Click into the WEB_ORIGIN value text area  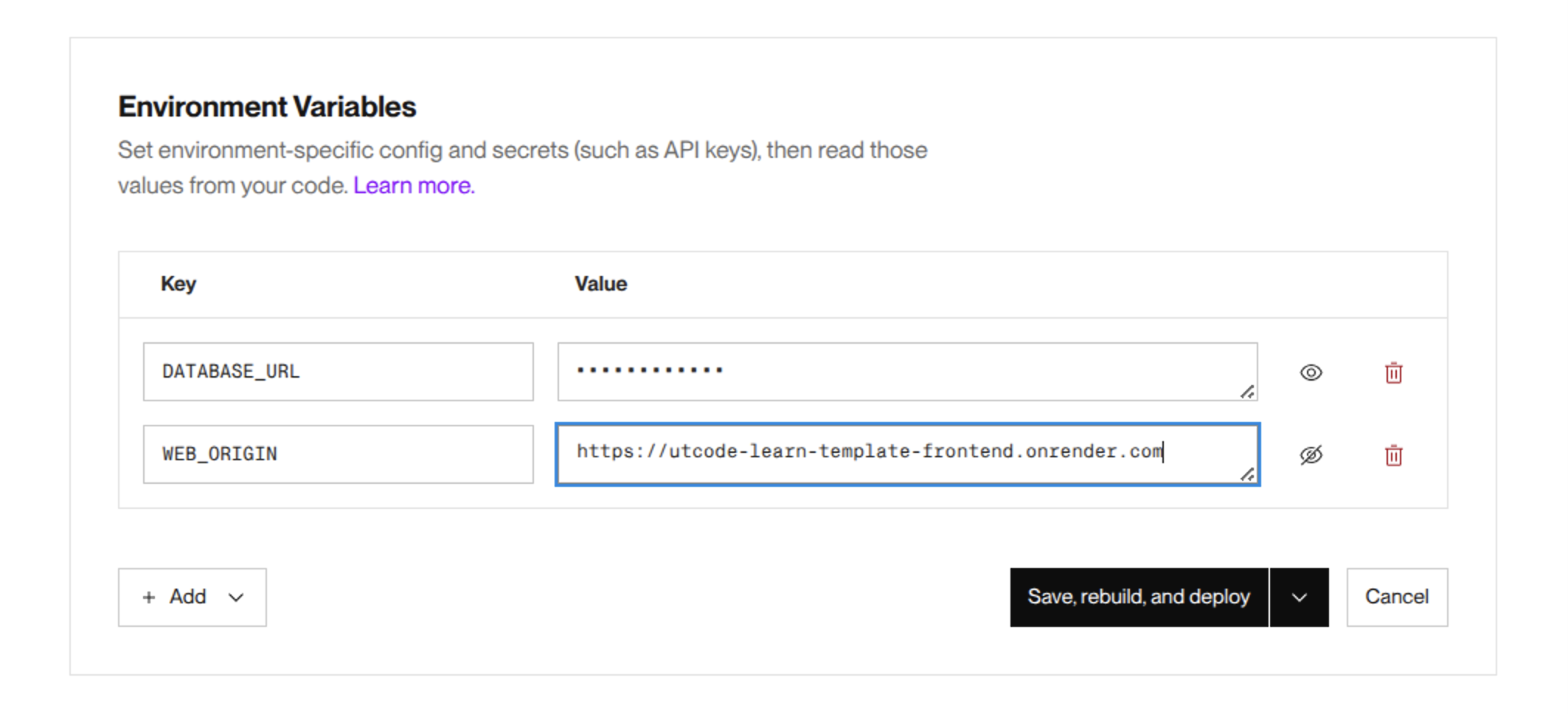[906, 454]
